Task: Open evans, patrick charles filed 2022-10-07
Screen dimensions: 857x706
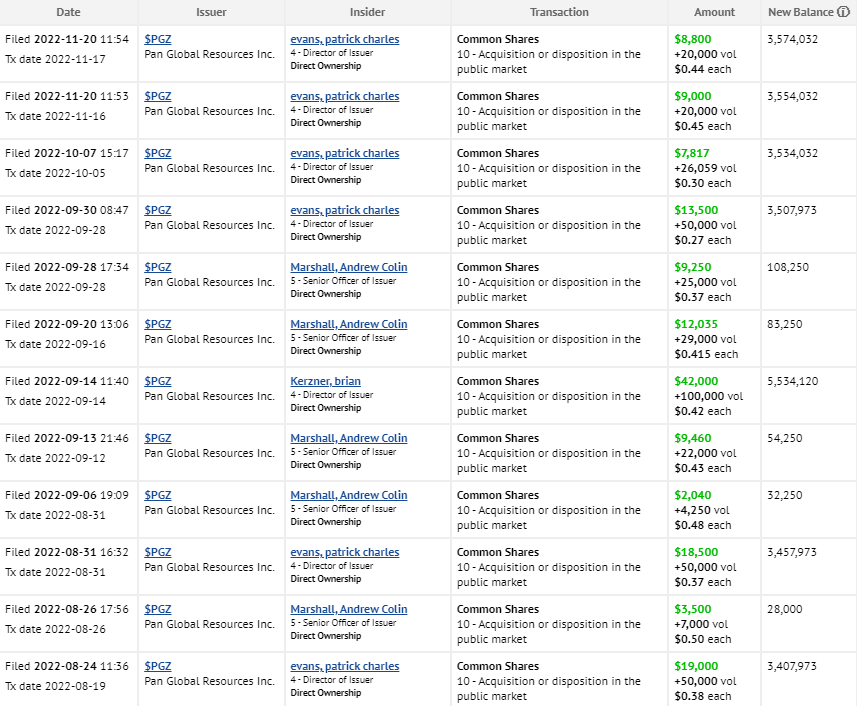Action: pos(344,154)
